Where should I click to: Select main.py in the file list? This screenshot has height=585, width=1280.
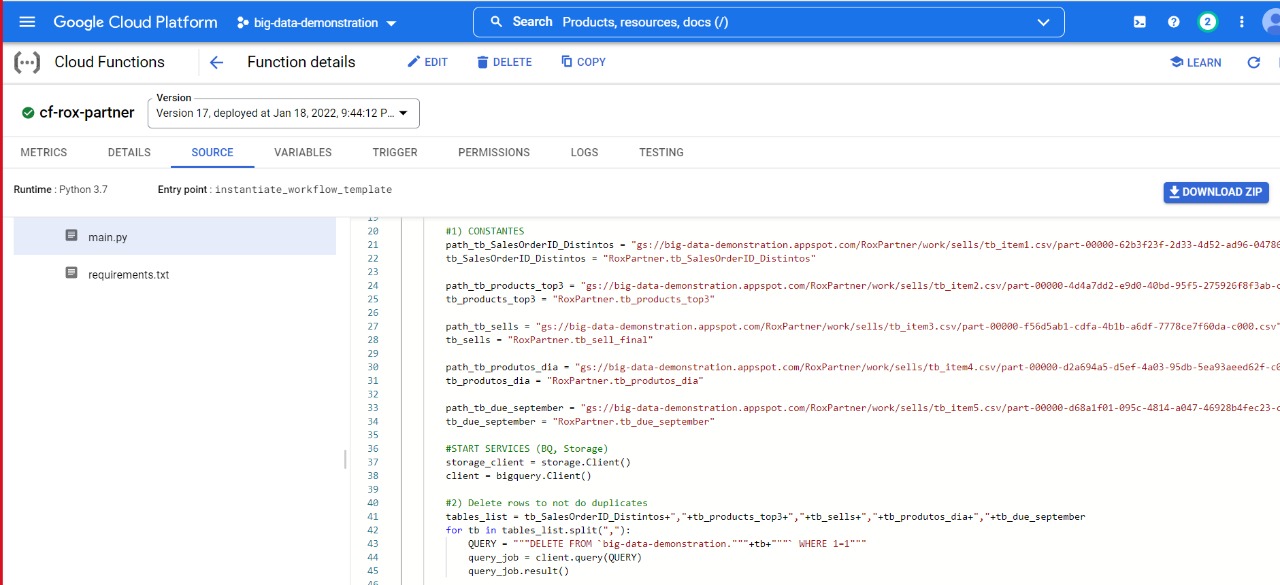175,237
